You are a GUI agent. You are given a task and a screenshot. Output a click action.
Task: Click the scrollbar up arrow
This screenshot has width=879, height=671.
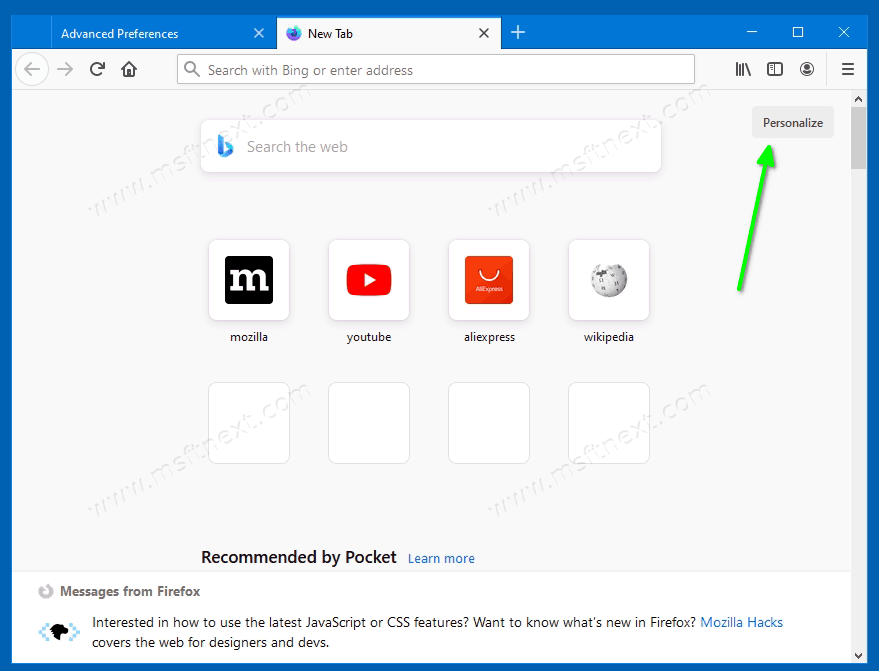858,99
